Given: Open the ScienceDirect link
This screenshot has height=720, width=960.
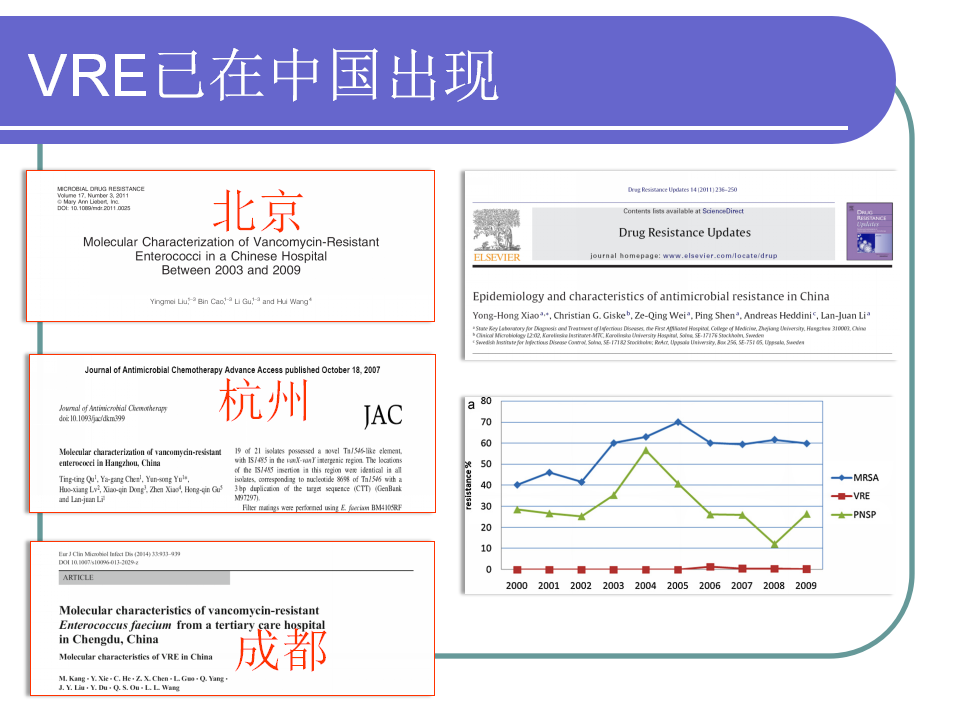Looking at the screenshot, I should (x=729, y=211).
